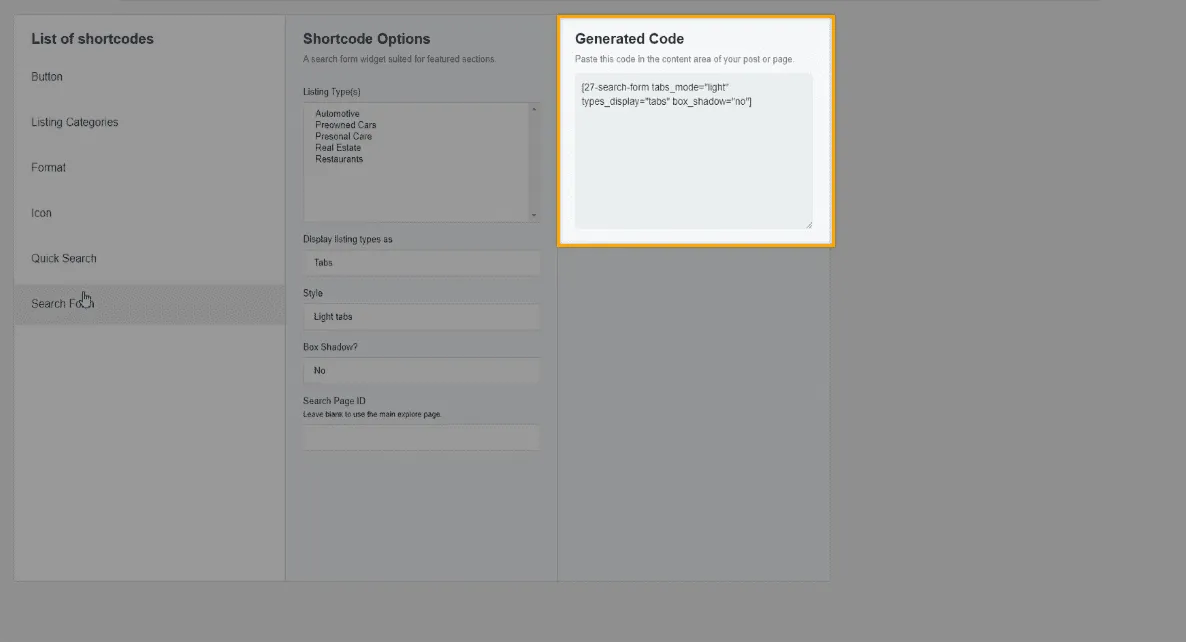
Task: Open the Button shortcode
Action: pyautogui.click(x=47, y=77)
